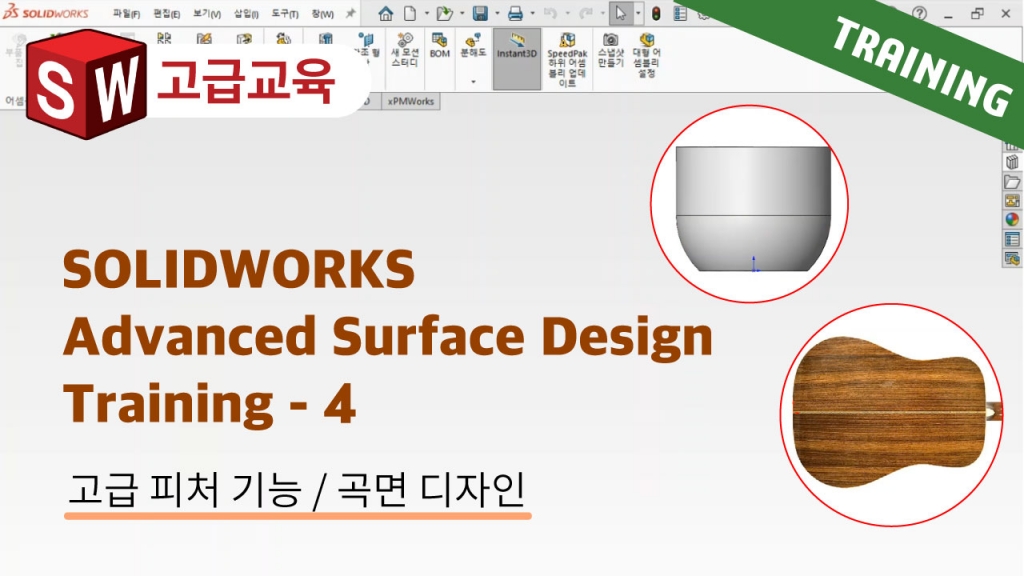1024x576 pixels.
Task: Pin the menu bar with the pushpin
Action: click(x=351, y=13)
